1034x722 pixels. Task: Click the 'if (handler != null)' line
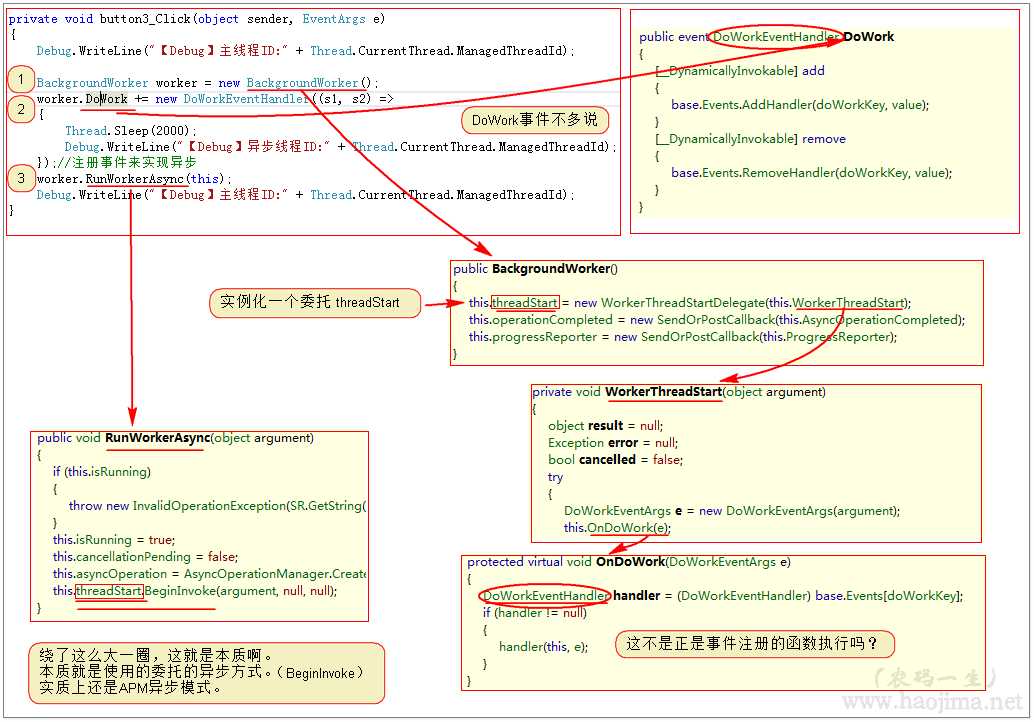[x=535, y=613]
